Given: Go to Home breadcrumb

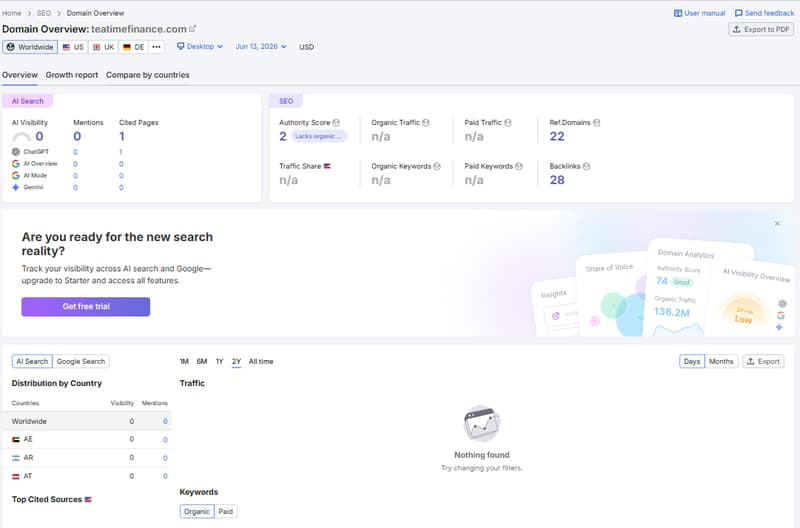Looking at the screenshot, I should tap(12, 13).
